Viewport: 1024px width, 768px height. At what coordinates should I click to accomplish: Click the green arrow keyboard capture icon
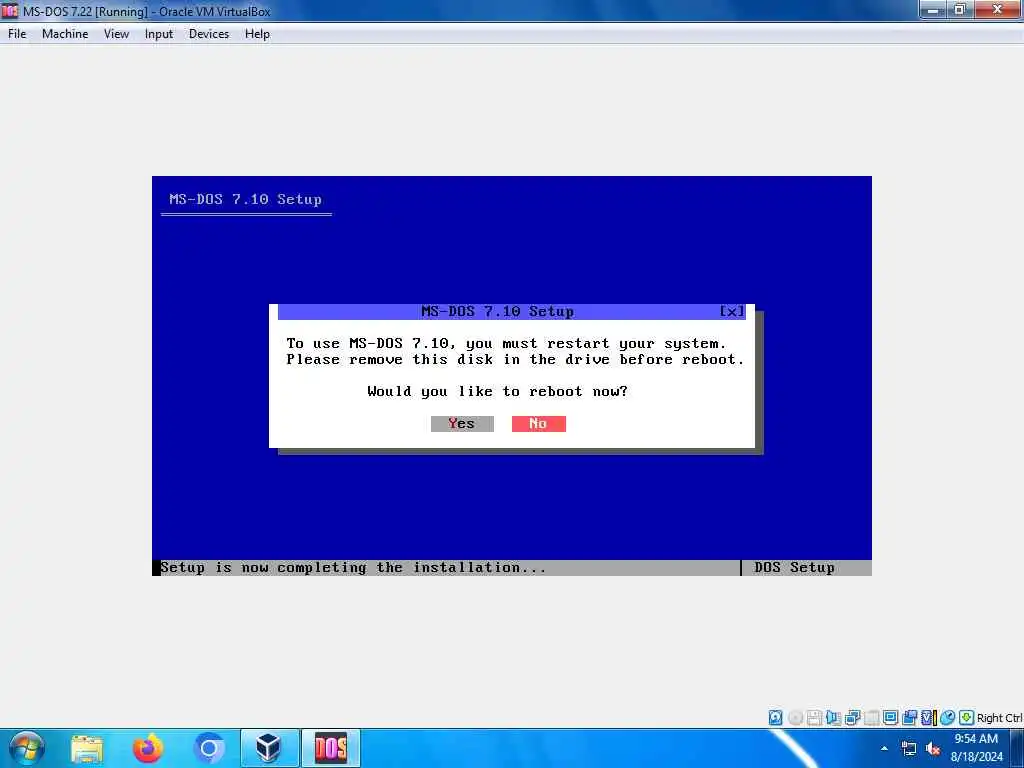click(967, 718)
